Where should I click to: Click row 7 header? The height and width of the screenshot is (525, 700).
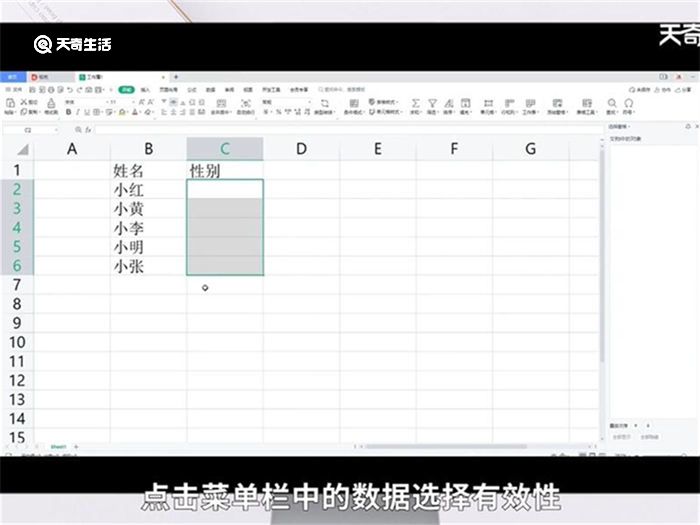[16, 285]
